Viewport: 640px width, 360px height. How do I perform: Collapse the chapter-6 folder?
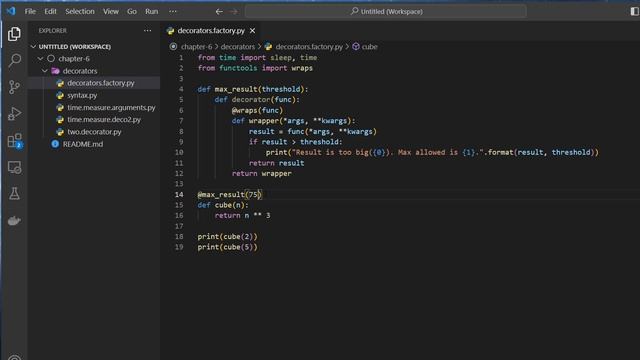[40, 59]
